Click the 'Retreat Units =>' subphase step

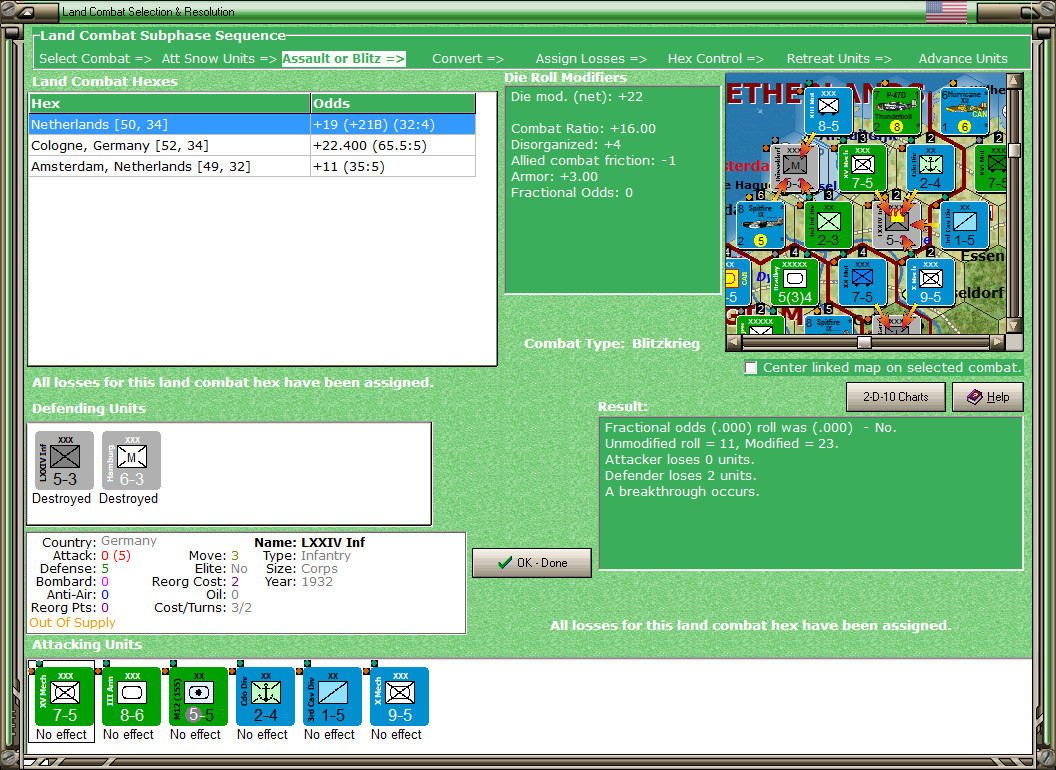point(839,59)
